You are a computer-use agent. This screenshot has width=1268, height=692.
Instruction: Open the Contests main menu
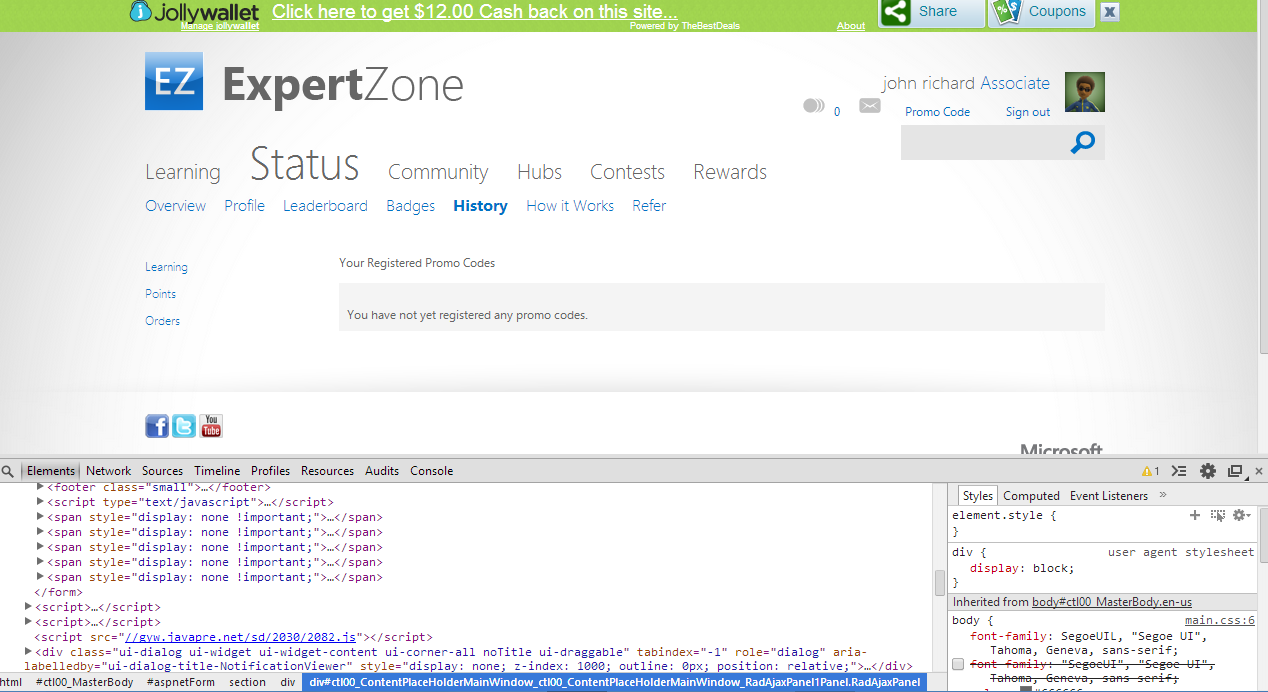(x=627, y=172)
